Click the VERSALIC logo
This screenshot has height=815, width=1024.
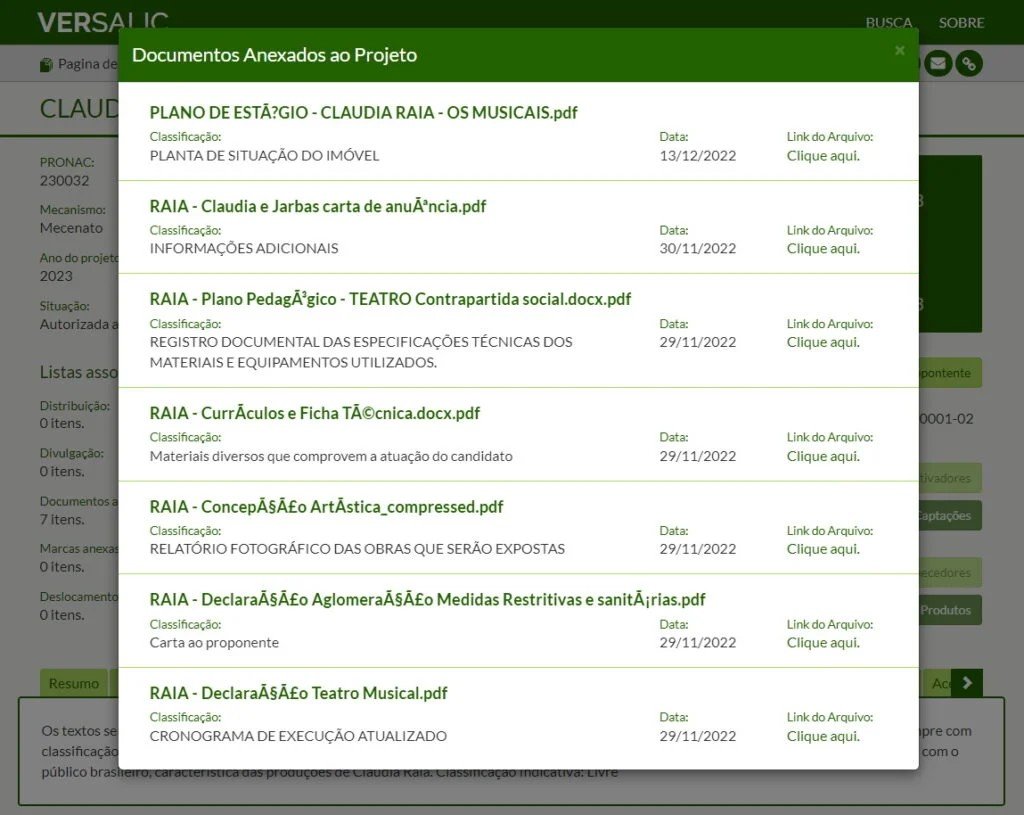click(x=102, y=22)
